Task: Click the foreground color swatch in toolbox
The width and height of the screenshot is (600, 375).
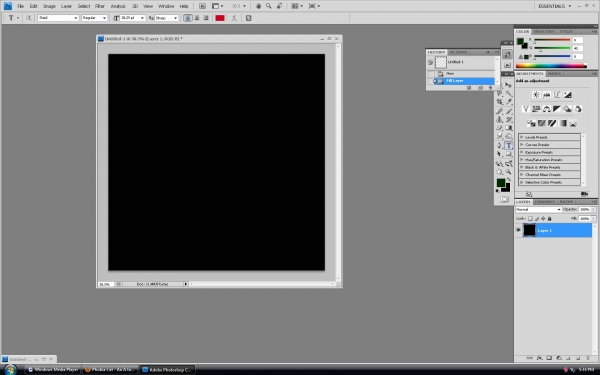Action: pos(501,183)
